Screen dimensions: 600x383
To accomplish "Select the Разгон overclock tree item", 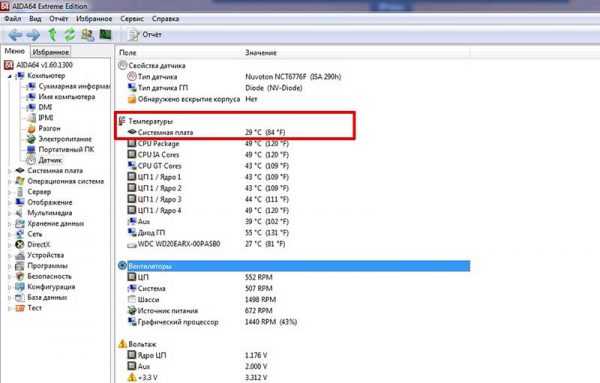I will pyautogui.click(x=49, y=129).
